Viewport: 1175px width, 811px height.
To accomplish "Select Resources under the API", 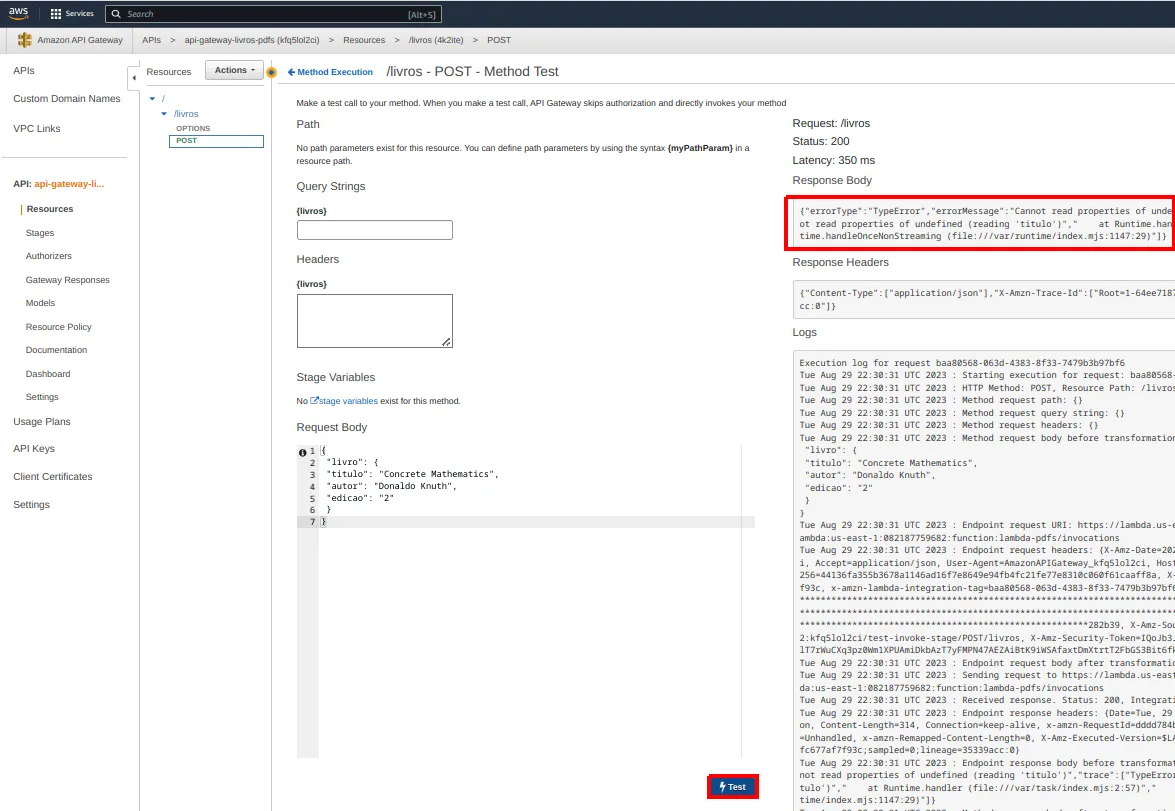I will pyautogui.click(x=49, y=209).
